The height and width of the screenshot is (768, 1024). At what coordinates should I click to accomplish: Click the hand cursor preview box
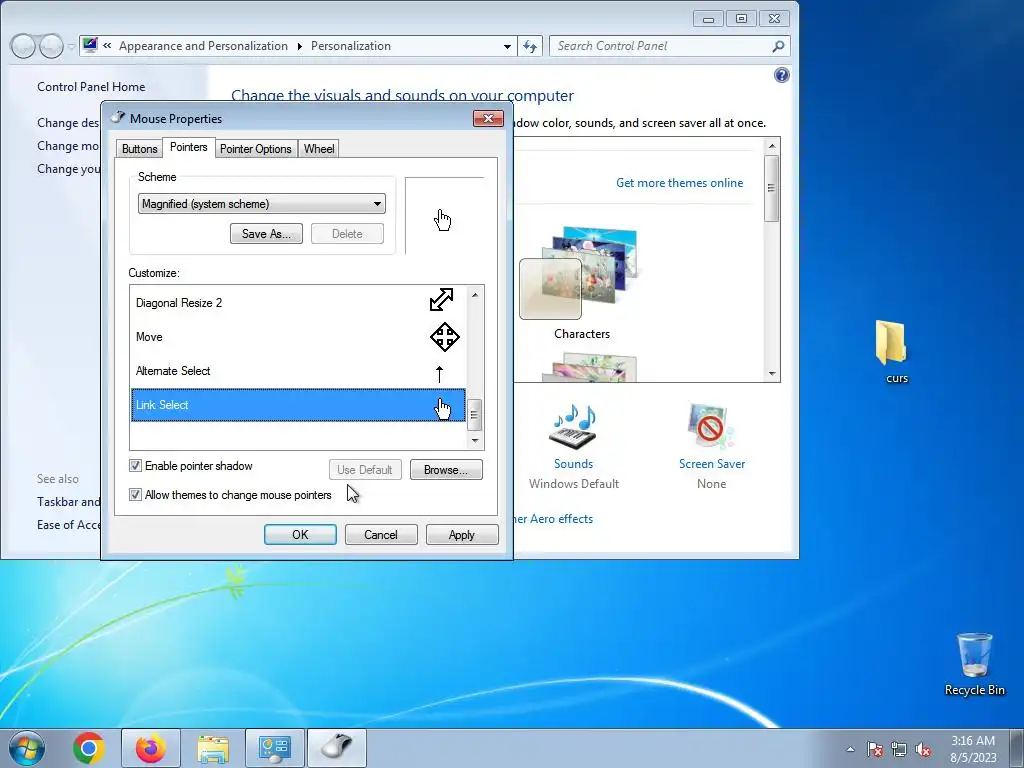click(445, 216)
